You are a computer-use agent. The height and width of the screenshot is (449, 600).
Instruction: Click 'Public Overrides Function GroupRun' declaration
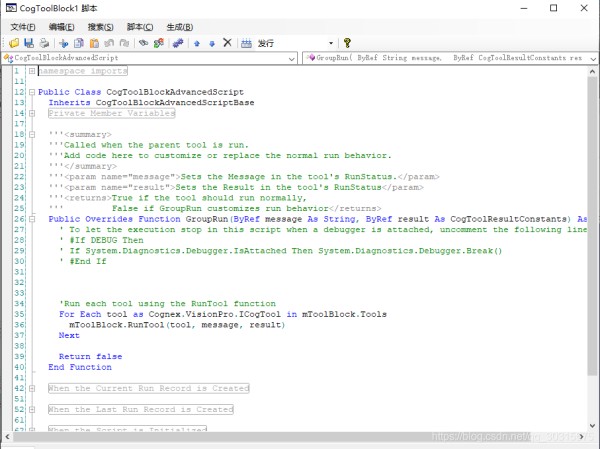318,219
